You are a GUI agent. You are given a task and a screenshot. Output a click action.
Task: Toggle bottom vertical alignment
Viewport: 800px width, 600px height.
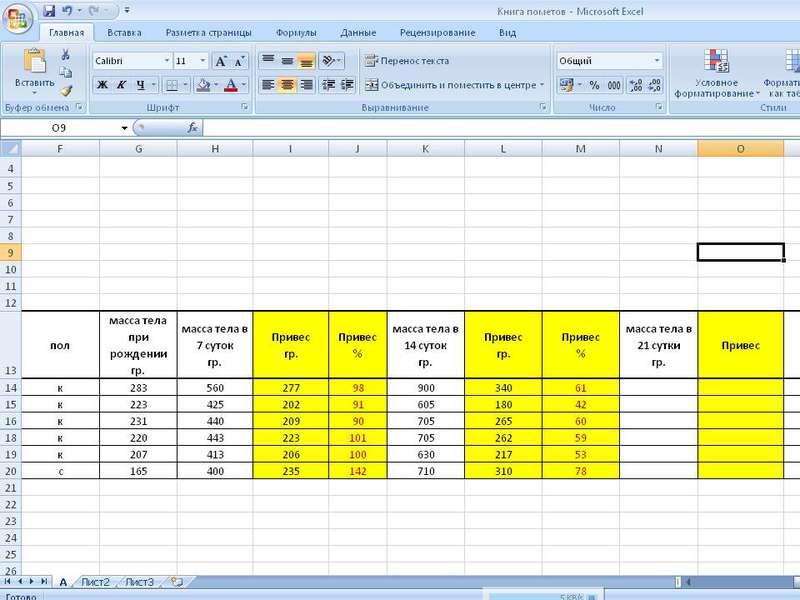click(x=306, y=61)
